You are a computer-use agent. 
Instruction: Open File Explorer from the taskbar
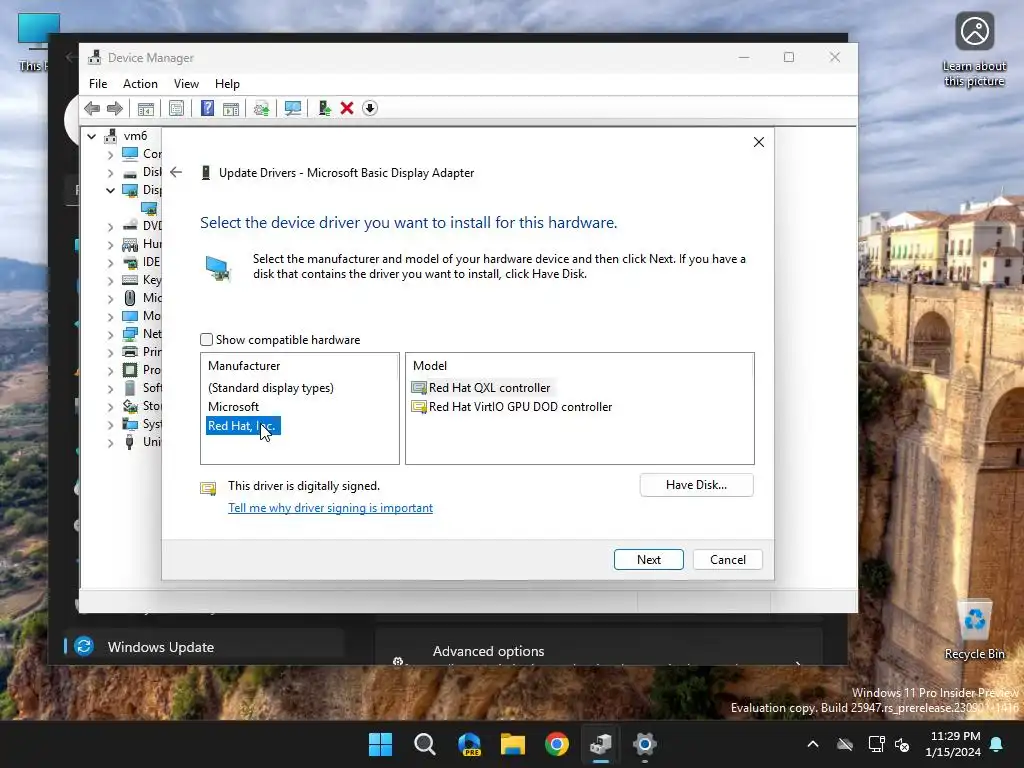[x=513, y=744]
